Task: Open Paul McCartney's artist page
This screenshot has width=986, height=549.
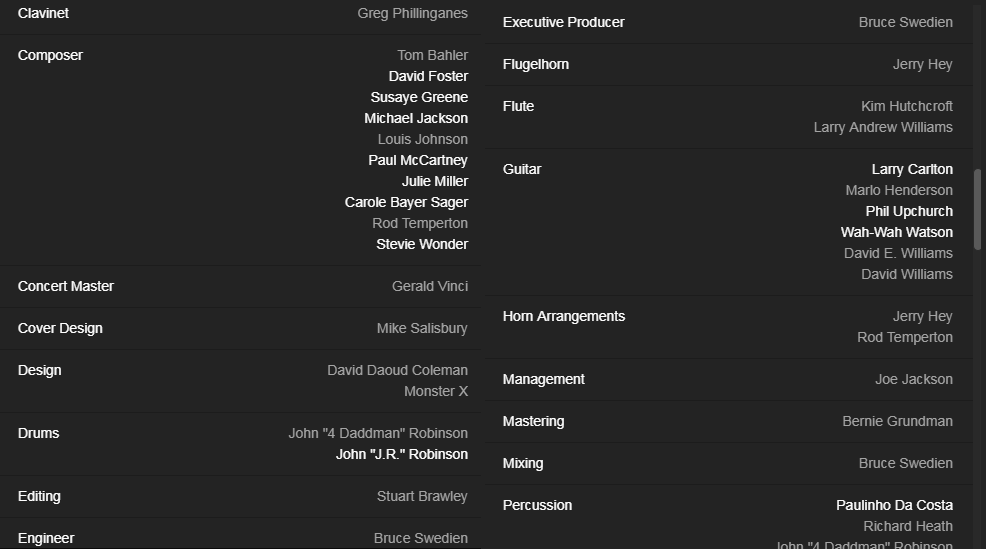Action: 418,160
